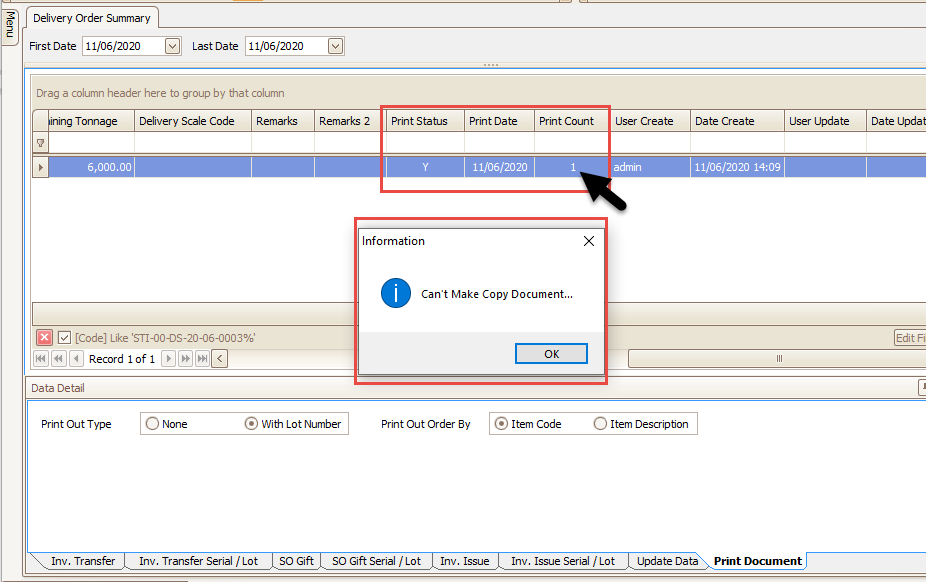
Task: Click the Date Create column header
Action: (x=737, y=121)
